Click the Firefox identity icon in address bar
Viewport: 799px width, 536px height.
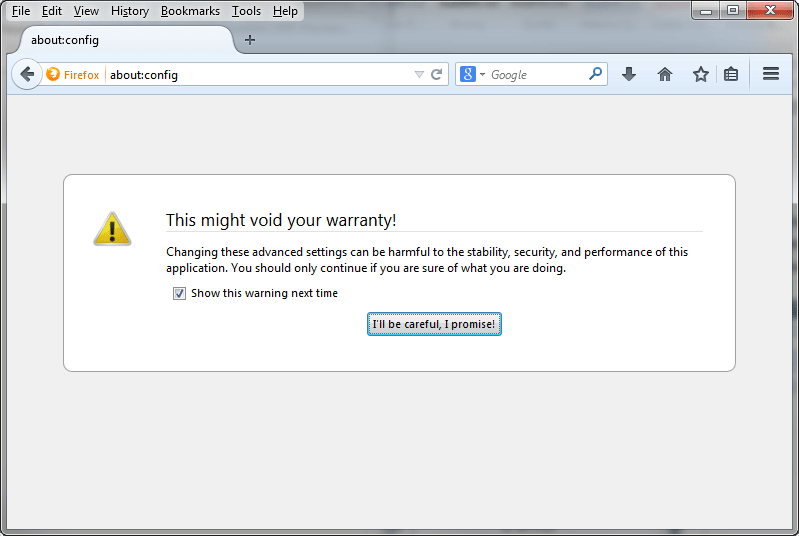pos(53,74)
